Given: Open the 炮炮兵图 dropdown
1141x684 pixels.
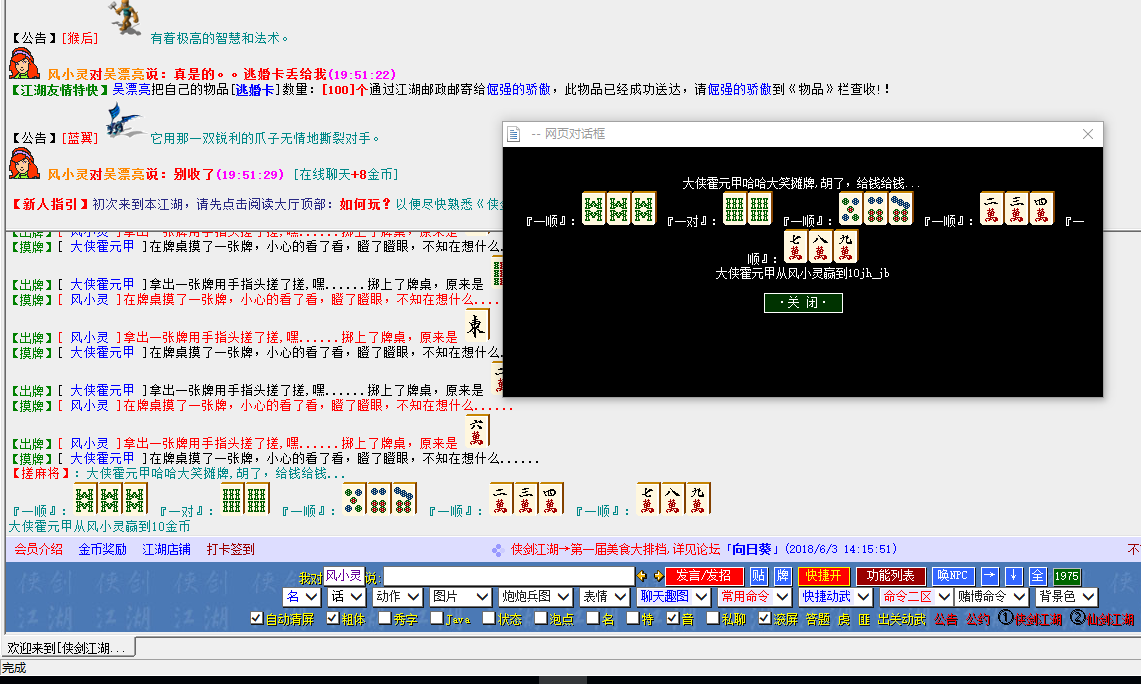Looking at the screenshot, I should pyautogui.click(x=536, y=597).
